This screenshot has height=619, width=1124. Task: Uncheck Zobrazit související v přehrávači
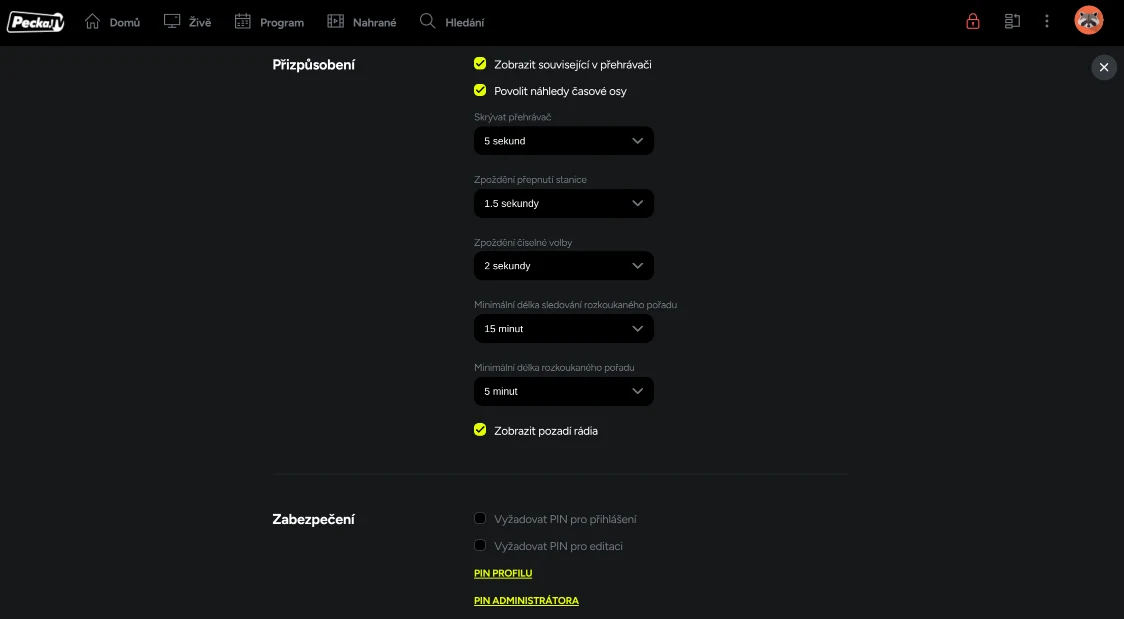[x=480, y=64]
